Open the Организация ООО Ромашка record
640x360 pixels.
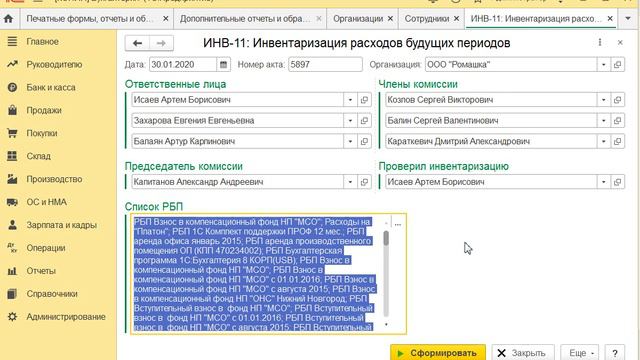[x=618, y=64]
